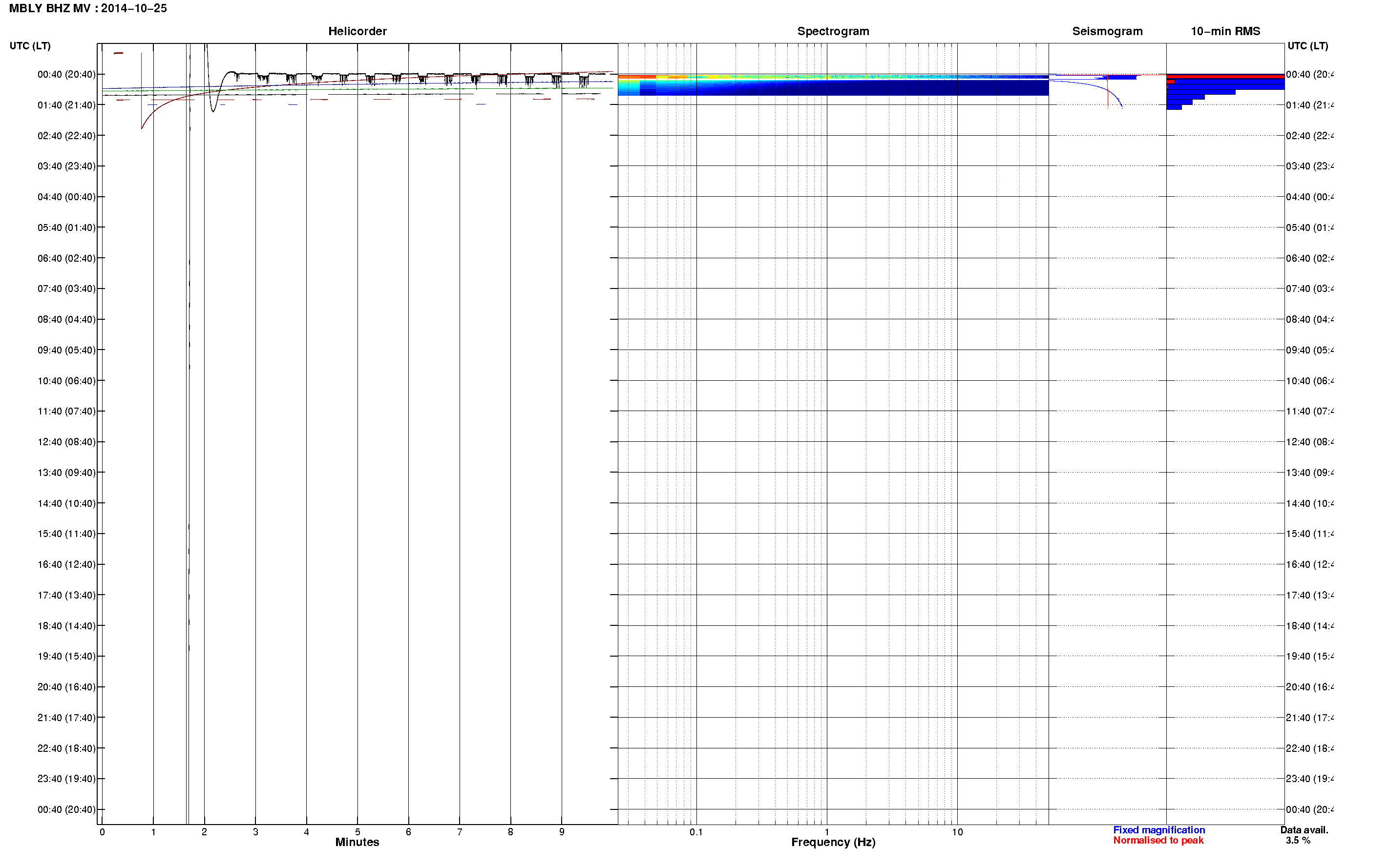Click the left '10:40 (06:40)' time label
The image size is (1389, 868).
pos(66,381)
